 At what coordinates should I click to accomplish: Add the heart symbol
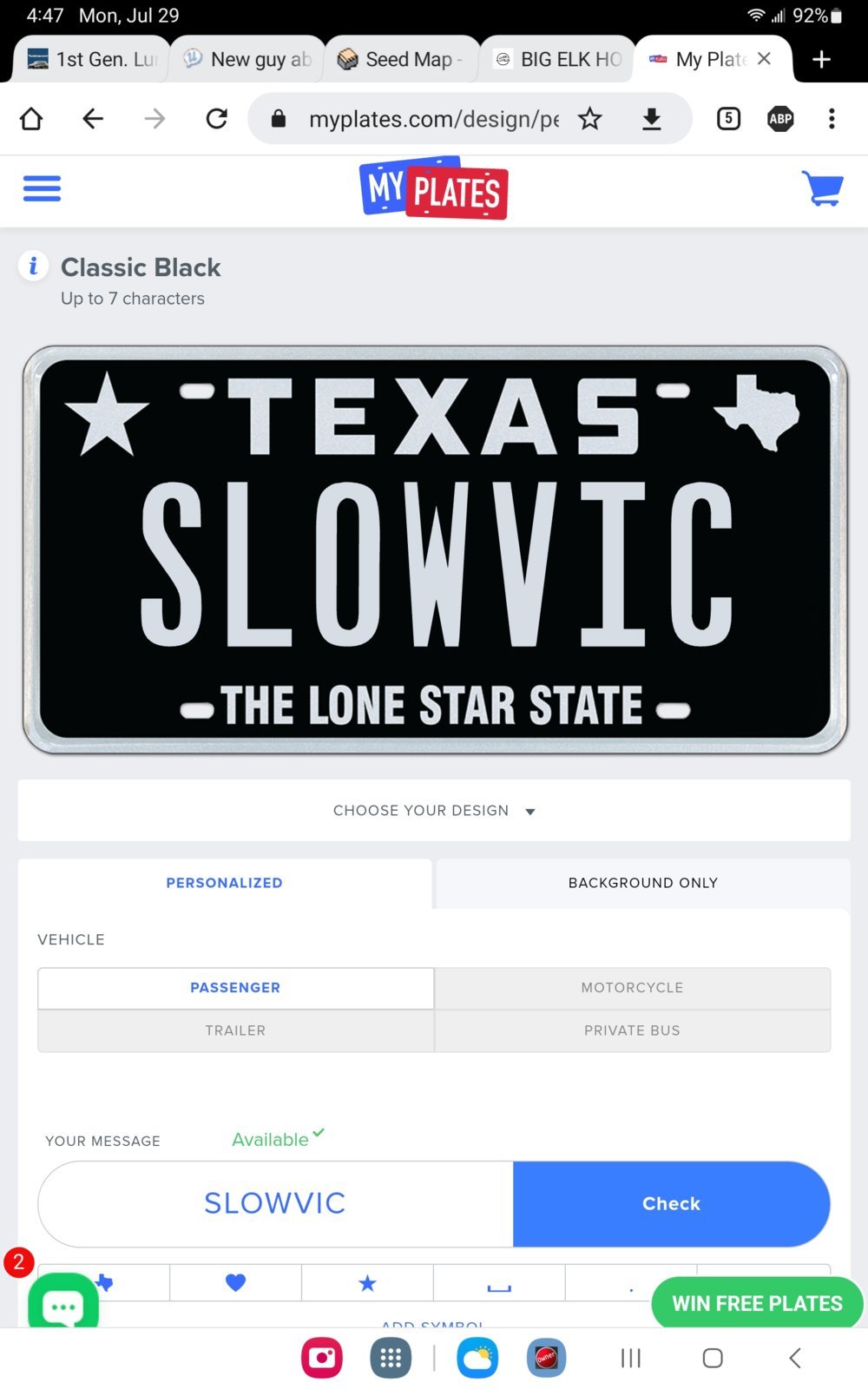pyautogui.click(x=235, y=1282)
